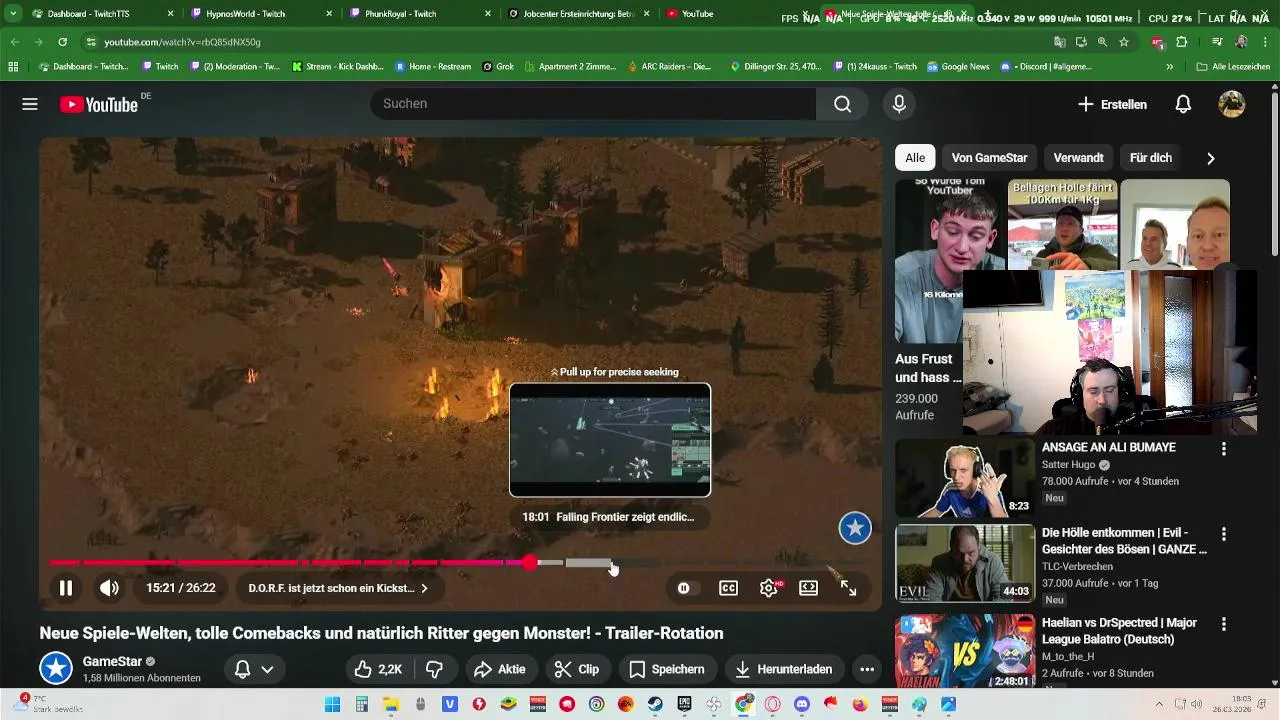
Task: Show more filter chips with the right chevron
Action: [1210, 158]
